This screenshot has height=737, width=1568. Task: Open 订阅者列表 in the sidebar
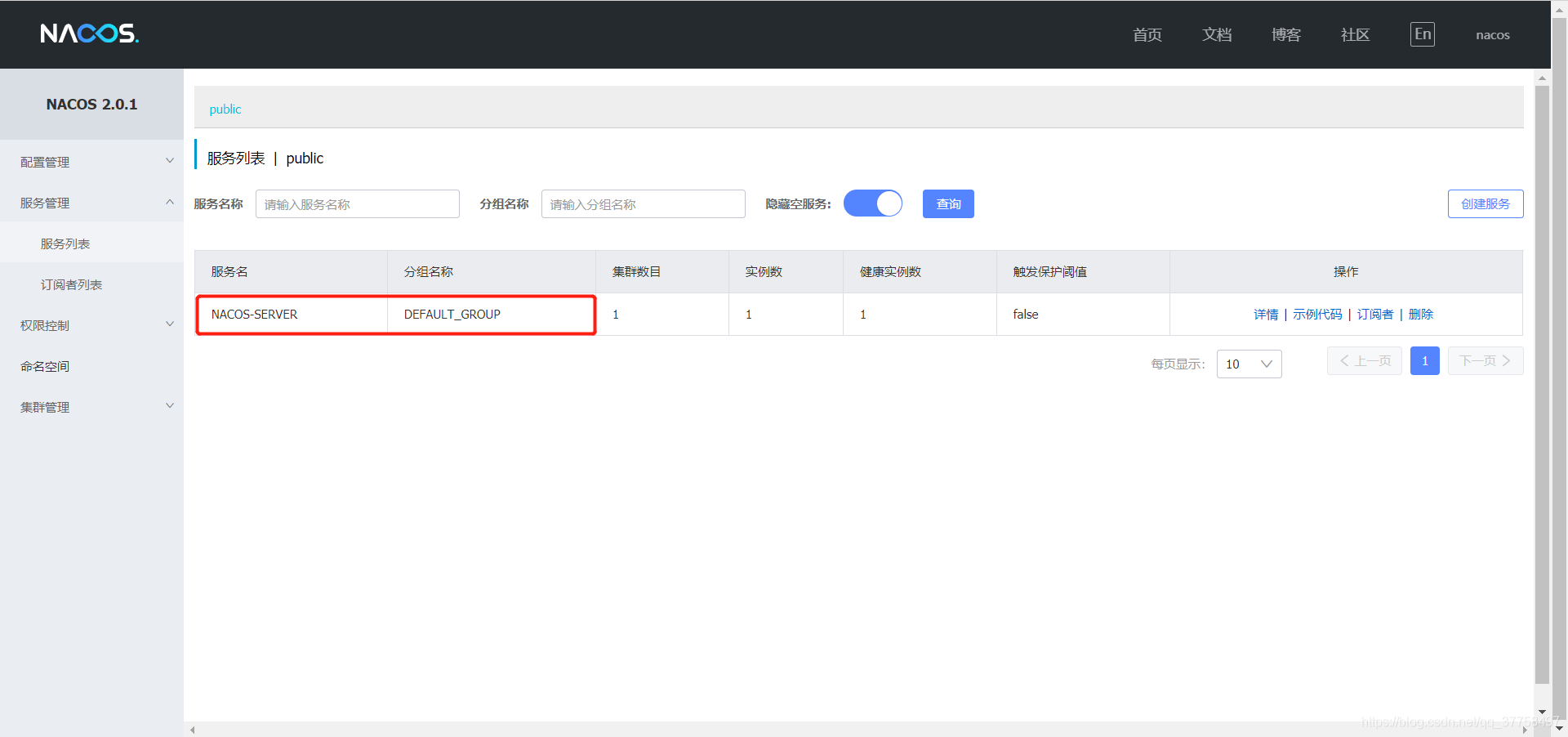91,284
